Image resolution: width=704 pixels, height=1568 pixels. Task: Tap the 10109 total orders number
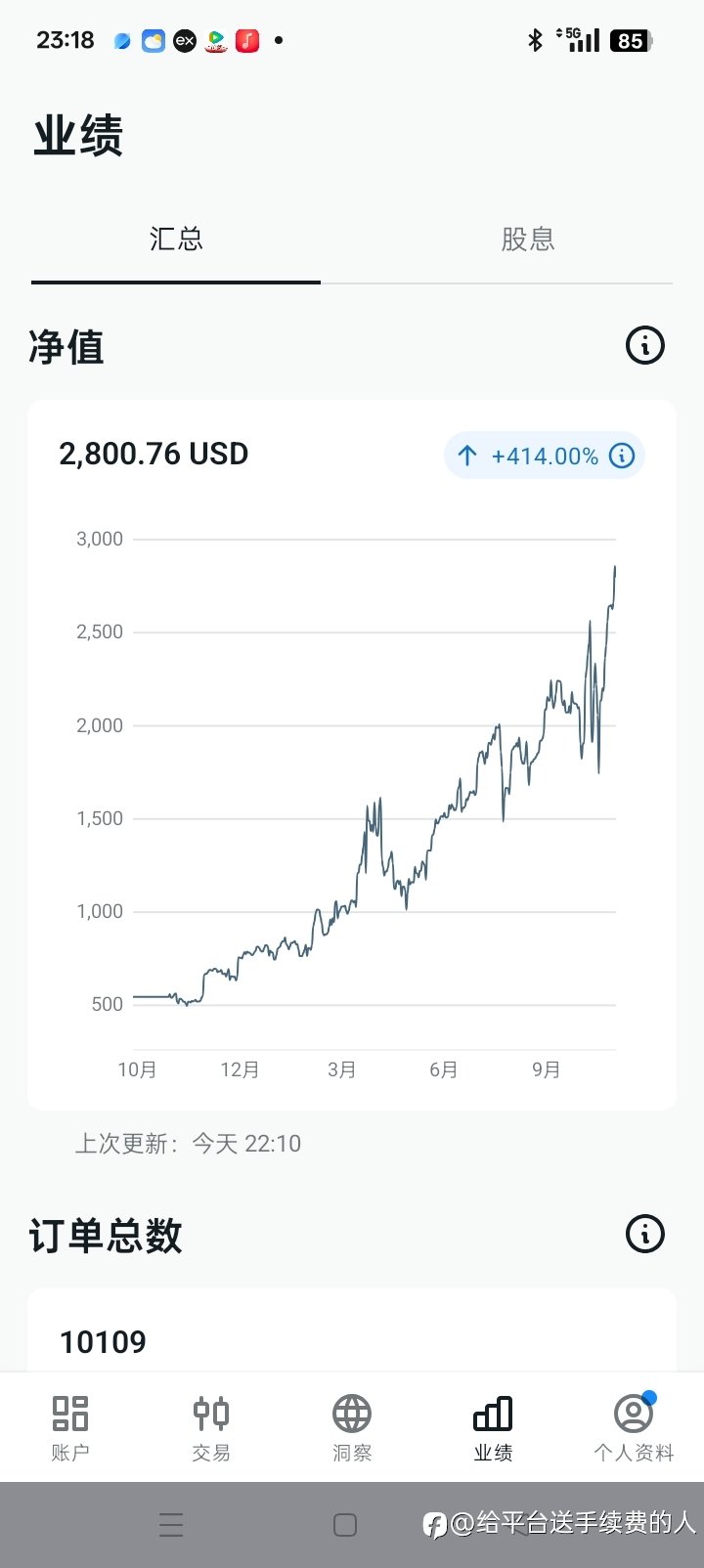103,1342
